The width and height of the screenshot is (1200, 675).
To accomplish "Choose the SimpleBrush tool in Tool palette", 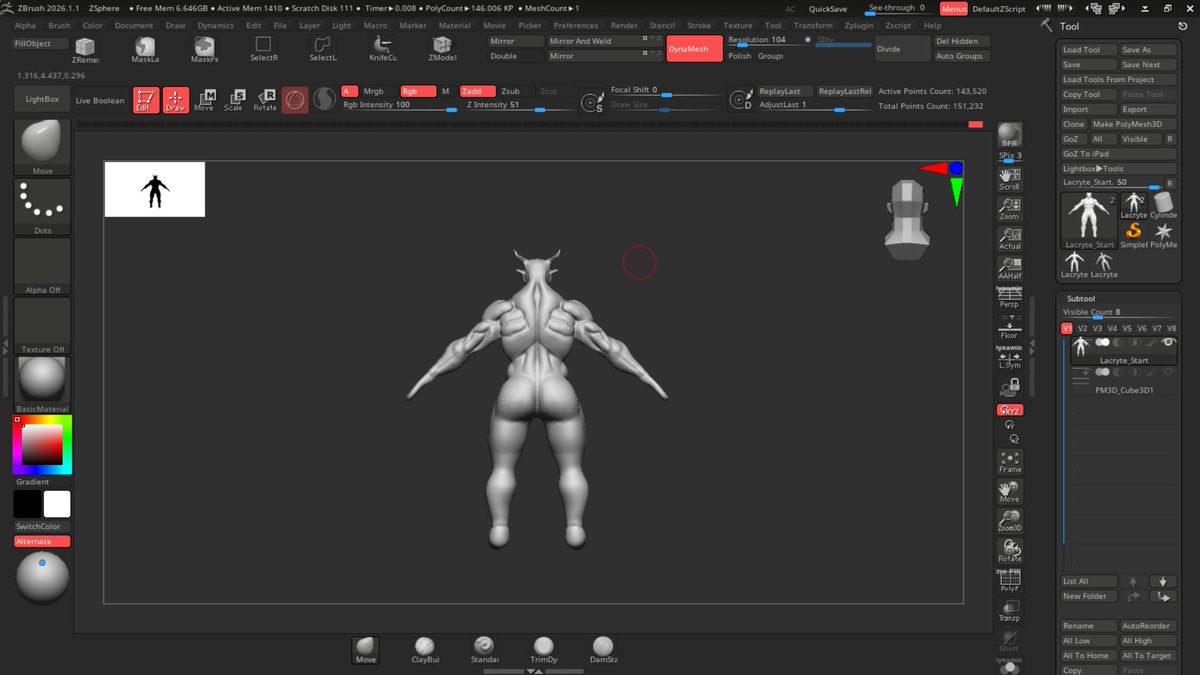I will tap(1134, 235).
